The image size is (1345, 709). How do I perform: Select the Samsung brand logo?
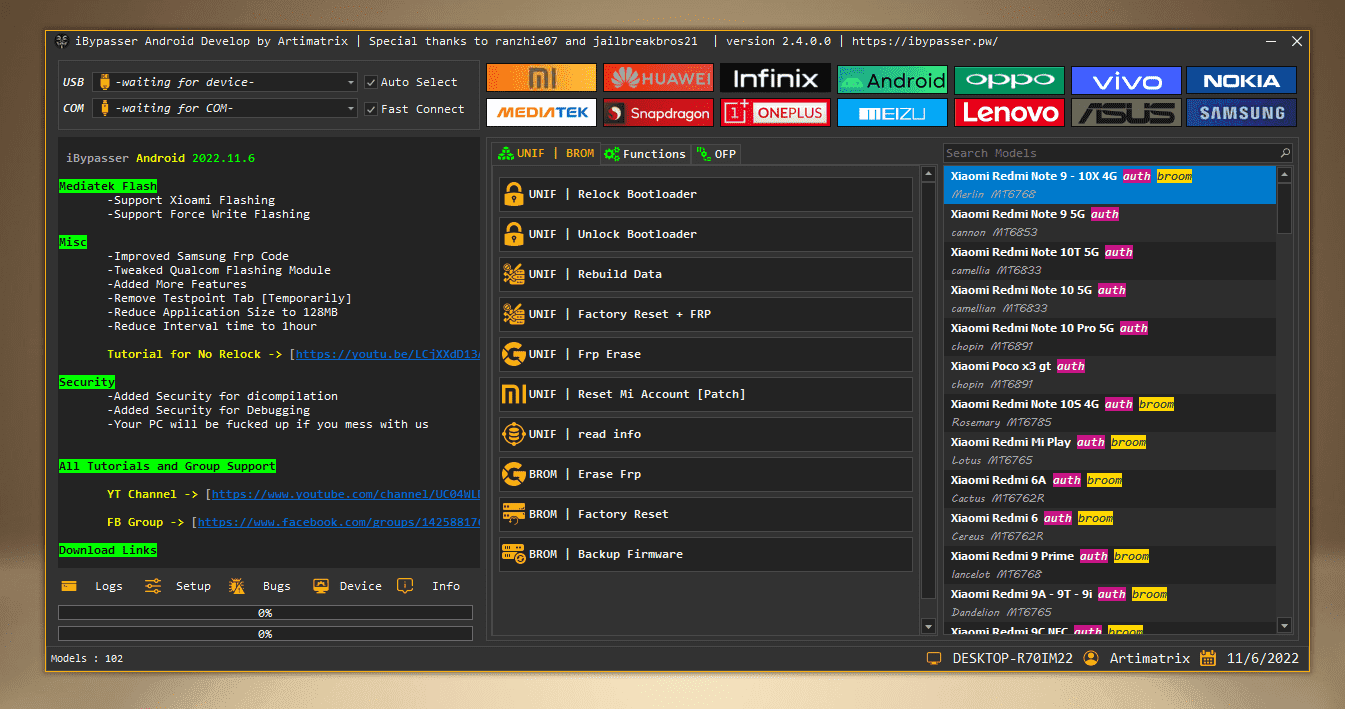(1241, 113)
